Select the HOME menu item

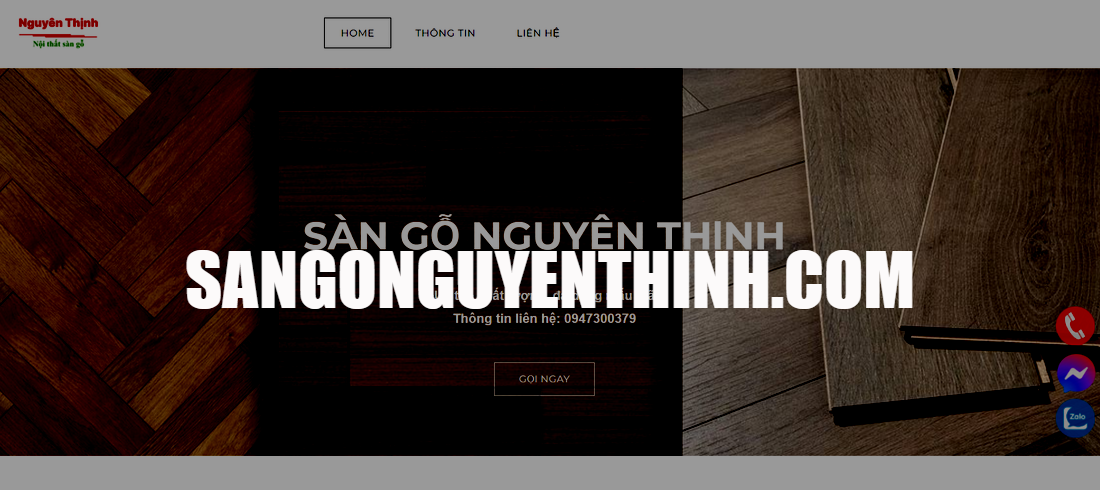357,33
